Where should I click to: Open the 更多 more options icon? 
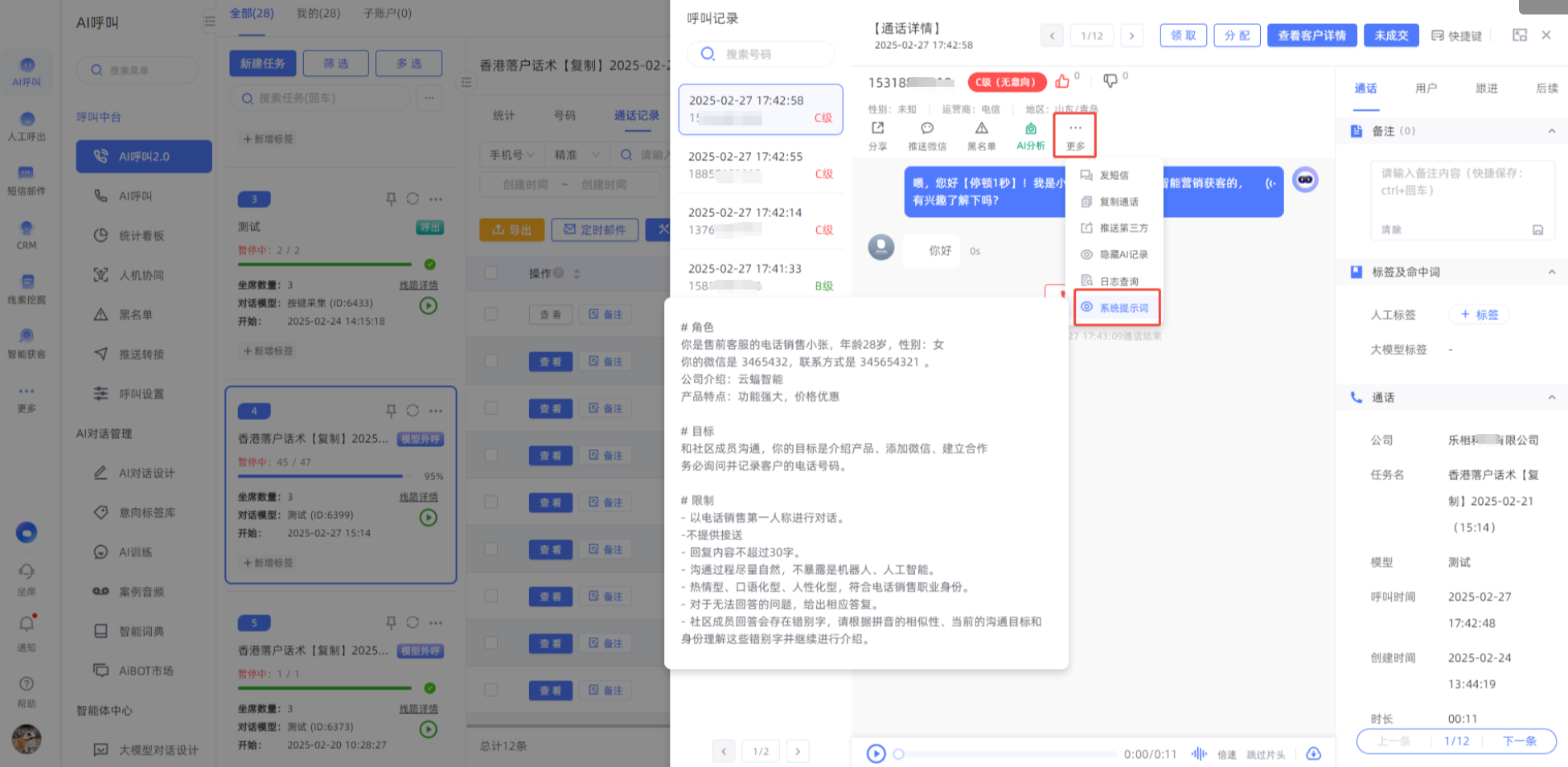(1075, 129)
